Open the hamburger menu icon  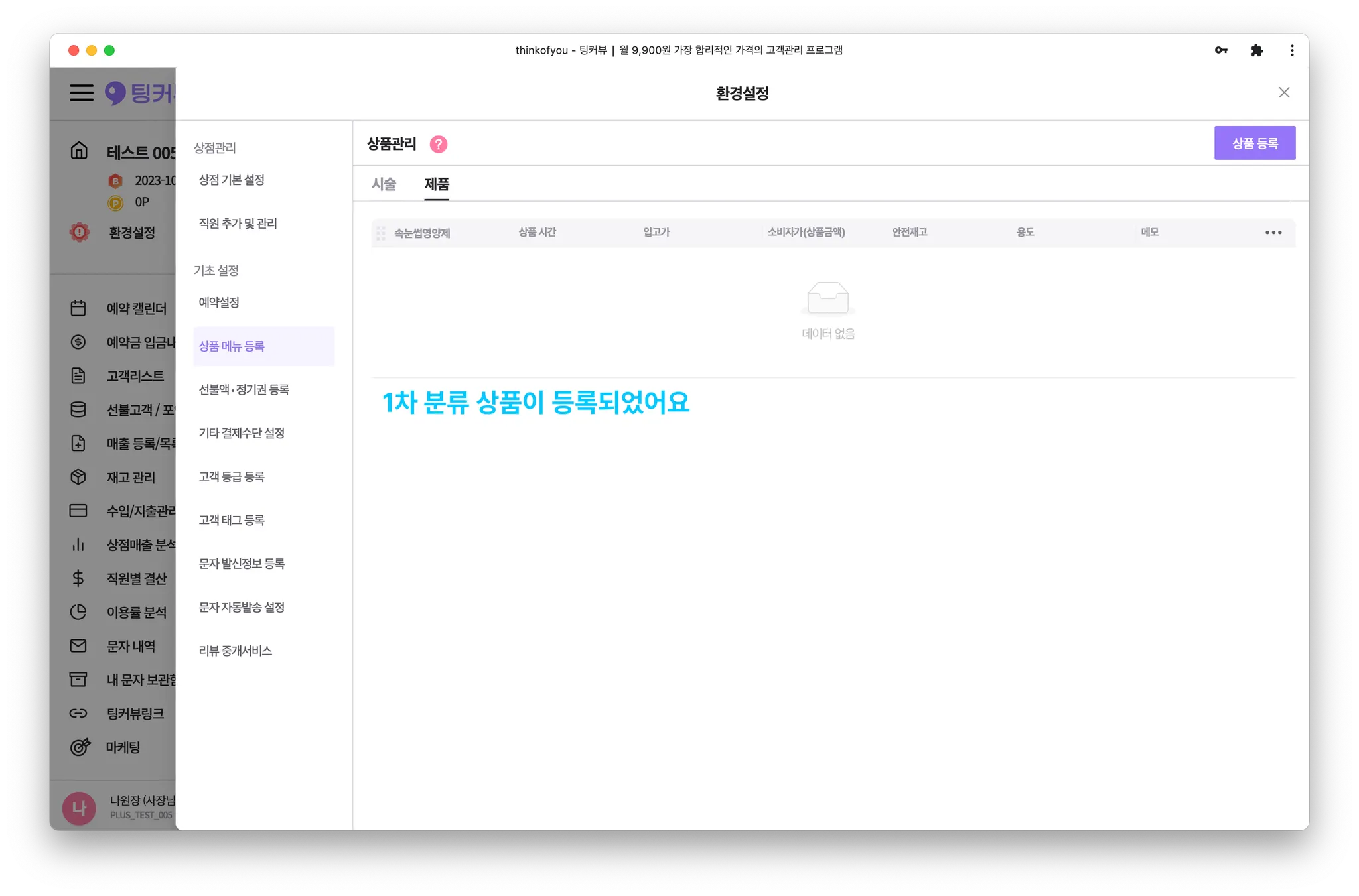(82, 93)
